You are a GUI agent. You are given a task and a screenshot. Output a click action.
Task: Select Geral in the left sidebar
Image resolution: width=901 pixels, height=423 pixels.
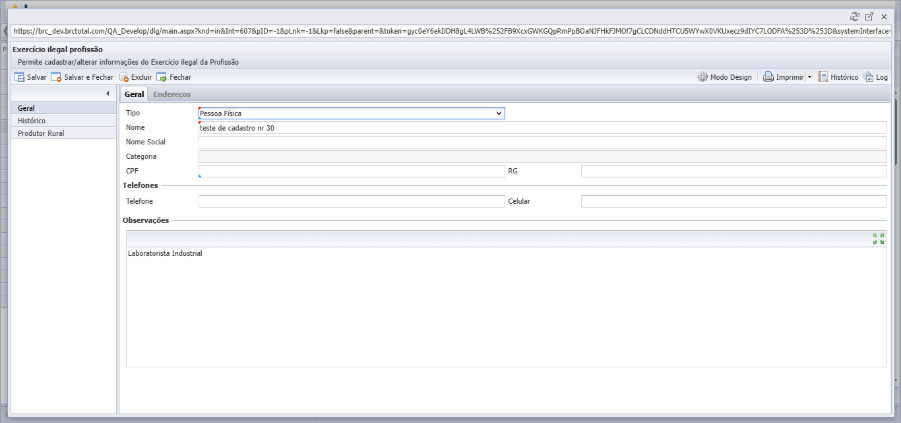coord(63,108)
